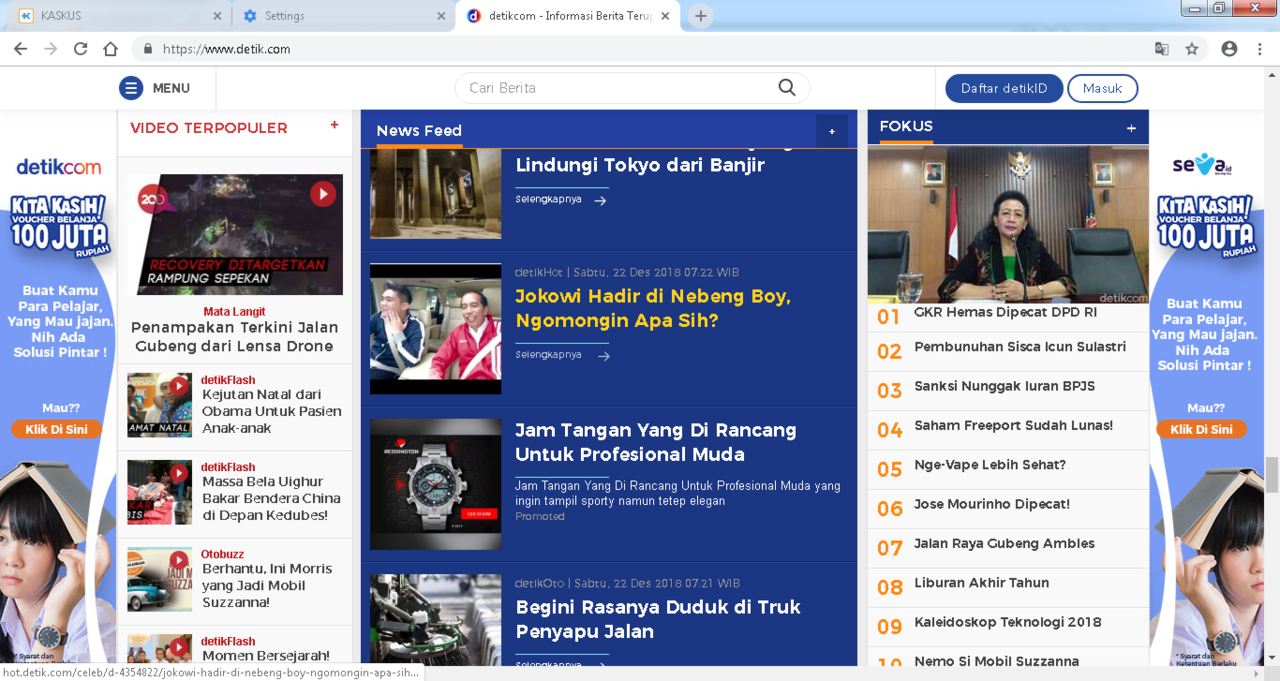This screenshot has height=681, width=1280.
Task: Play Massa Bela Uighur video
Action: pos(179,472)
